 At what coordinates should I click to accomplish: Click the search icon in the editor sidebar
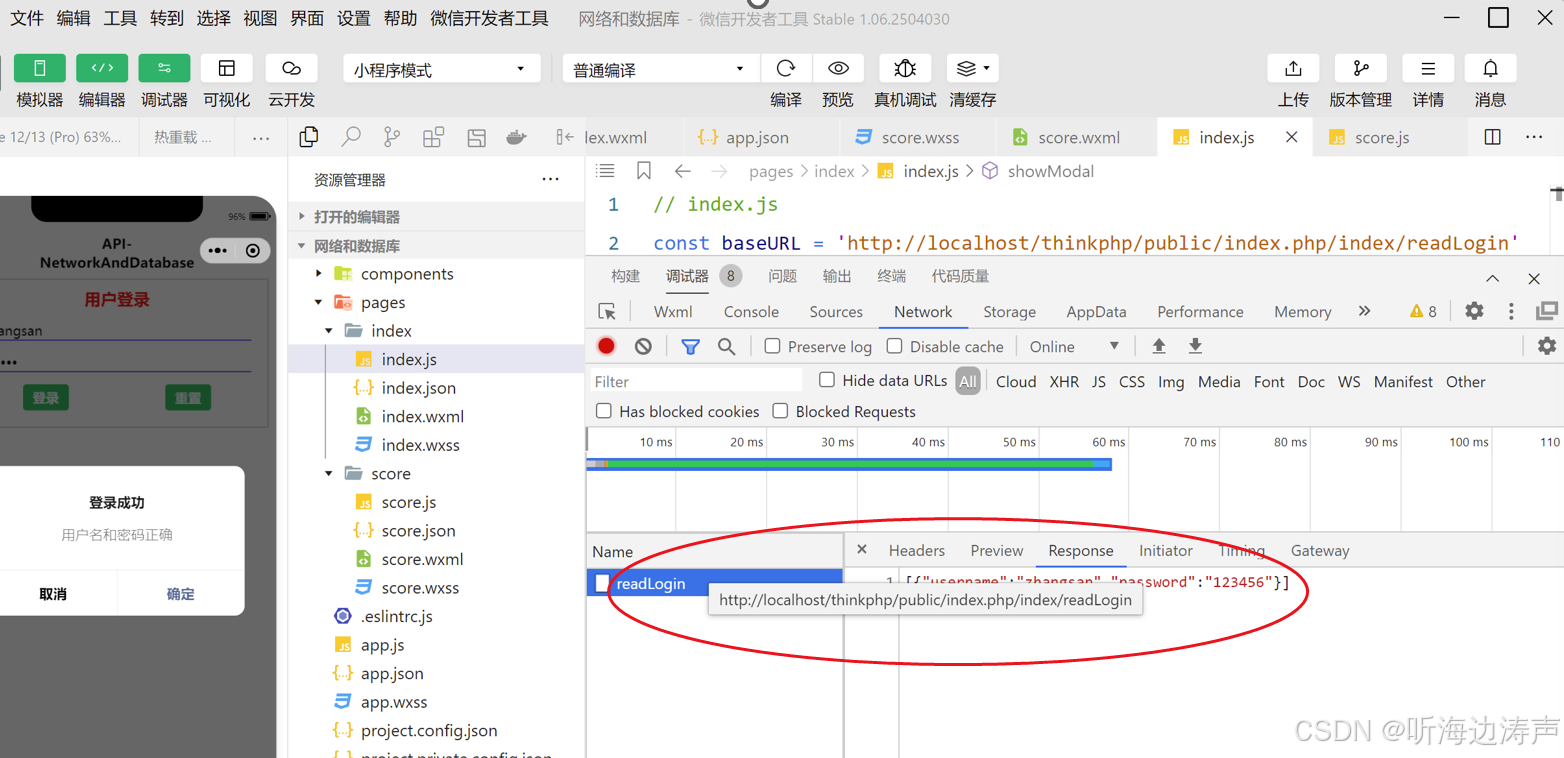coord(351,137)
